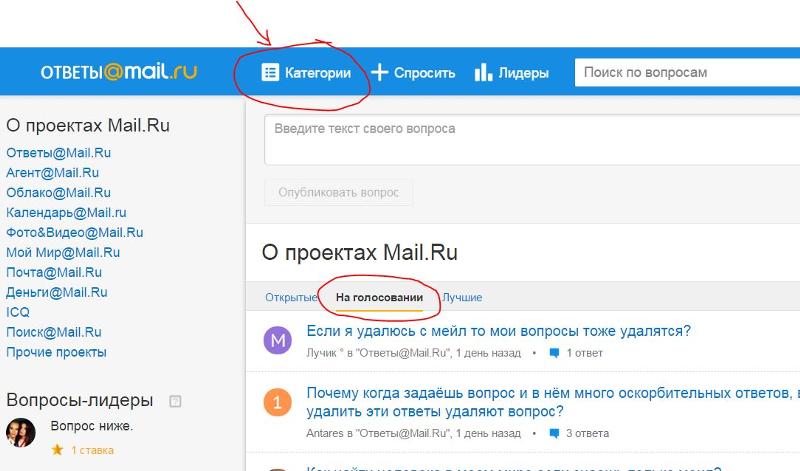The height and width of the screenshot is (471, 800).
Task: Click the Введите текст своего вопроса box
Action: coord(532,140)
